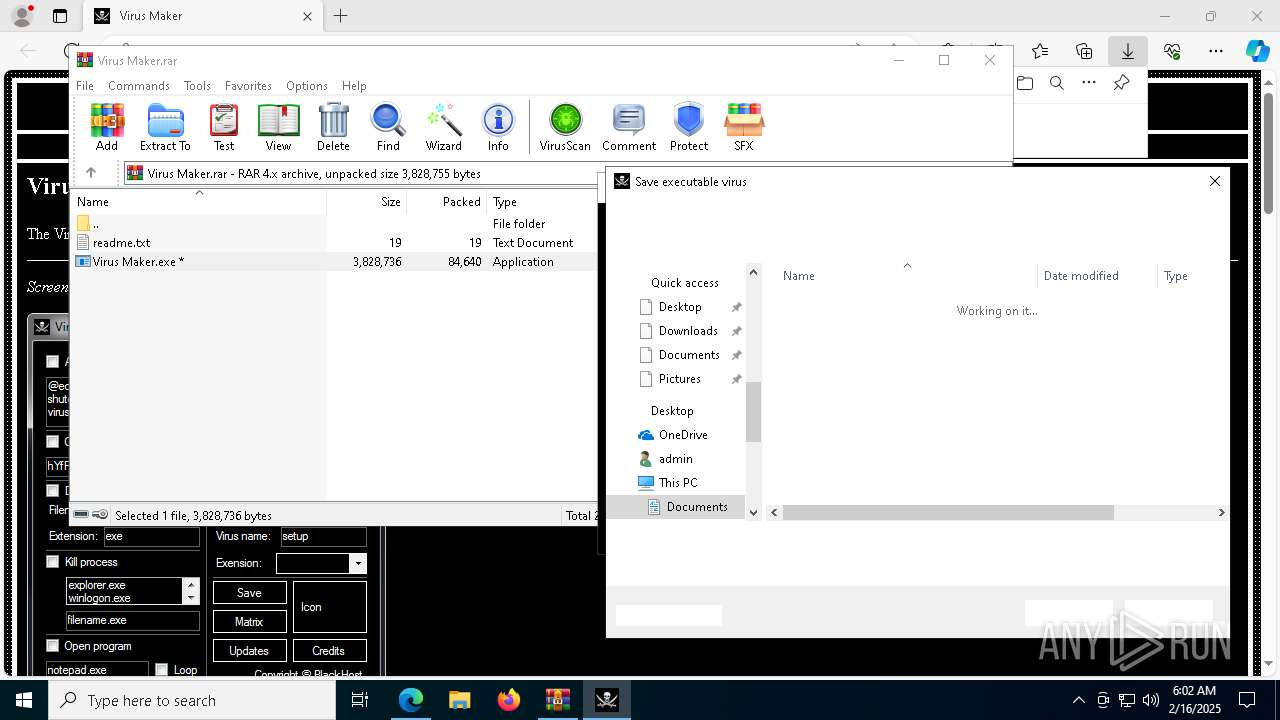This screenshot has width=1280, height=720.
Task: Open More options ellipsis in downloads panel
Action: coord(1089,83)
